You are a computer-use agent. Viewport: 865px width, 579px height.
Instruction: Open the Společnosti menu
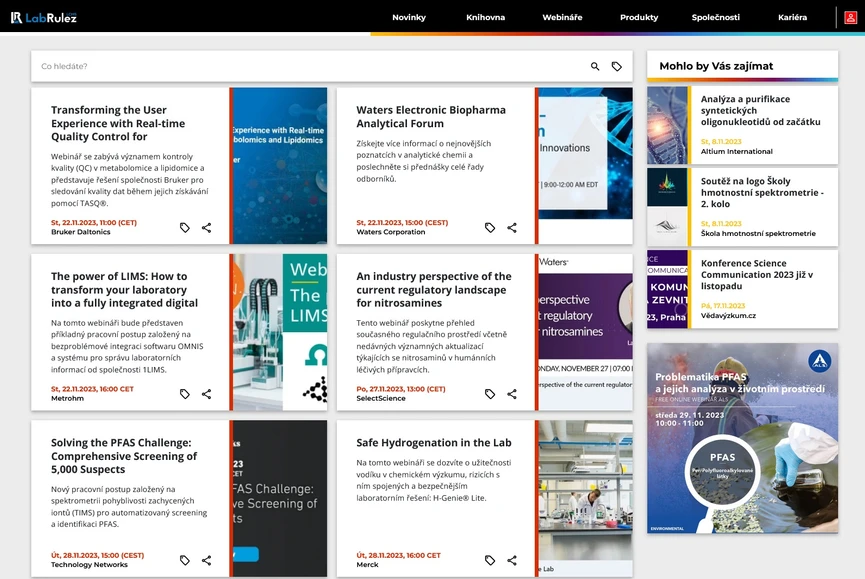716,18
